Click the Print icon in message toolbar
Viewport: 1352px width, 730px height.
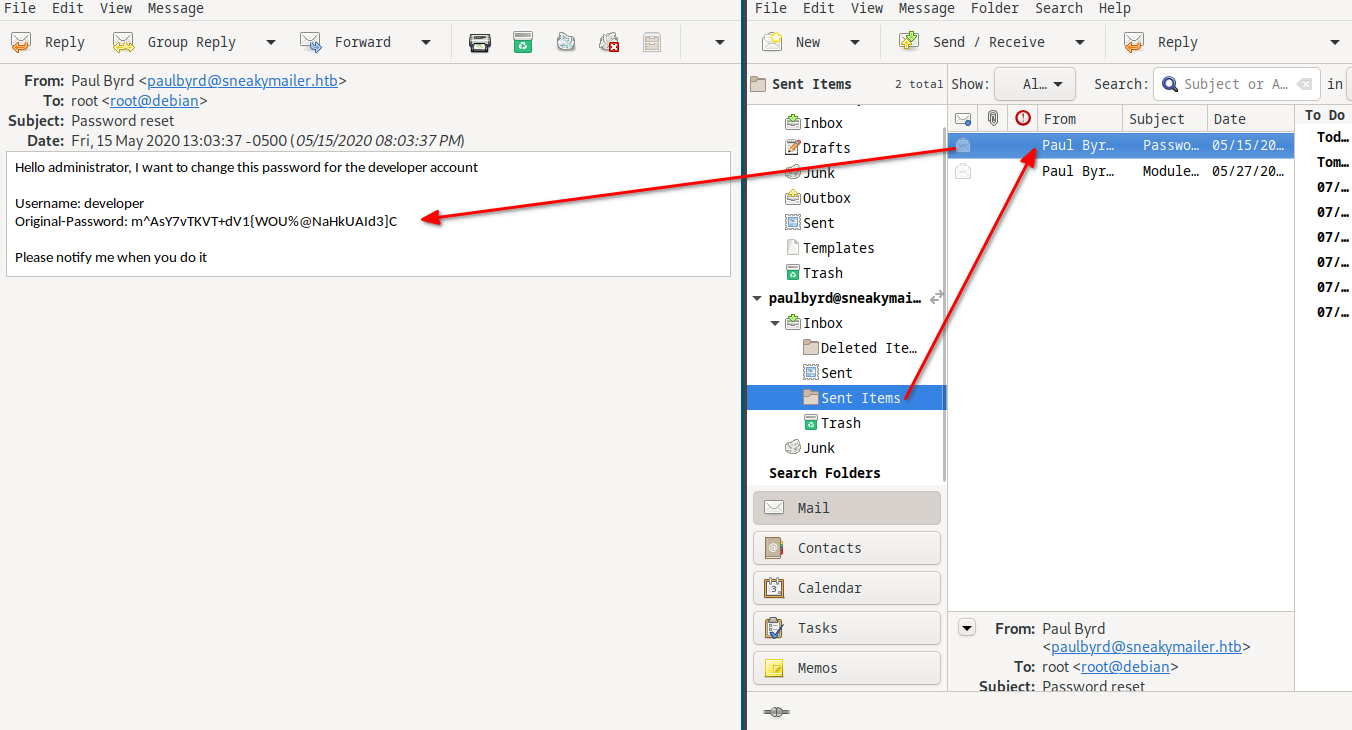[480, 42]
